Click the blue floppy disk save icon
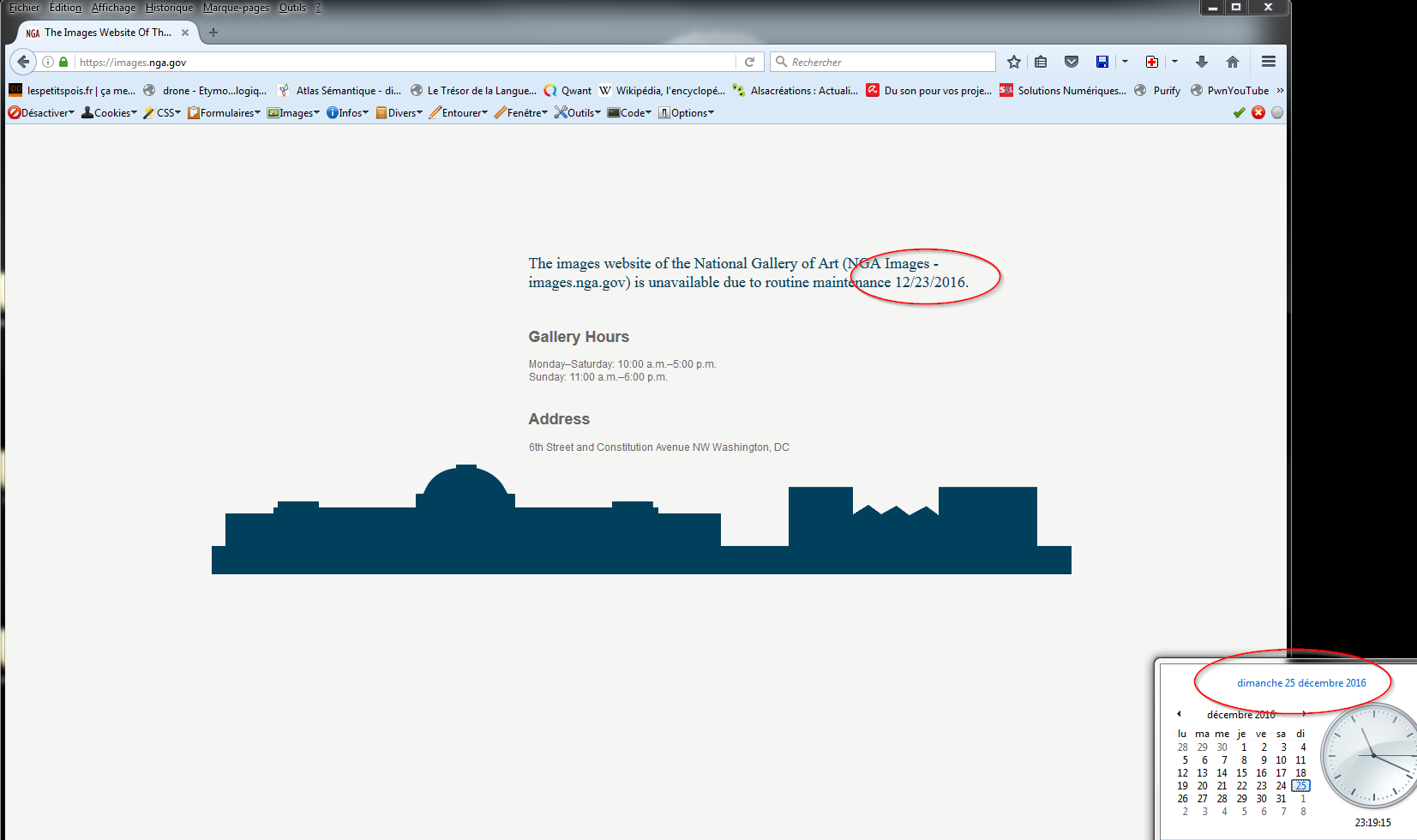Viewport: 1417px width, 840px height. pyautogui.click(x=1102, y=62)
